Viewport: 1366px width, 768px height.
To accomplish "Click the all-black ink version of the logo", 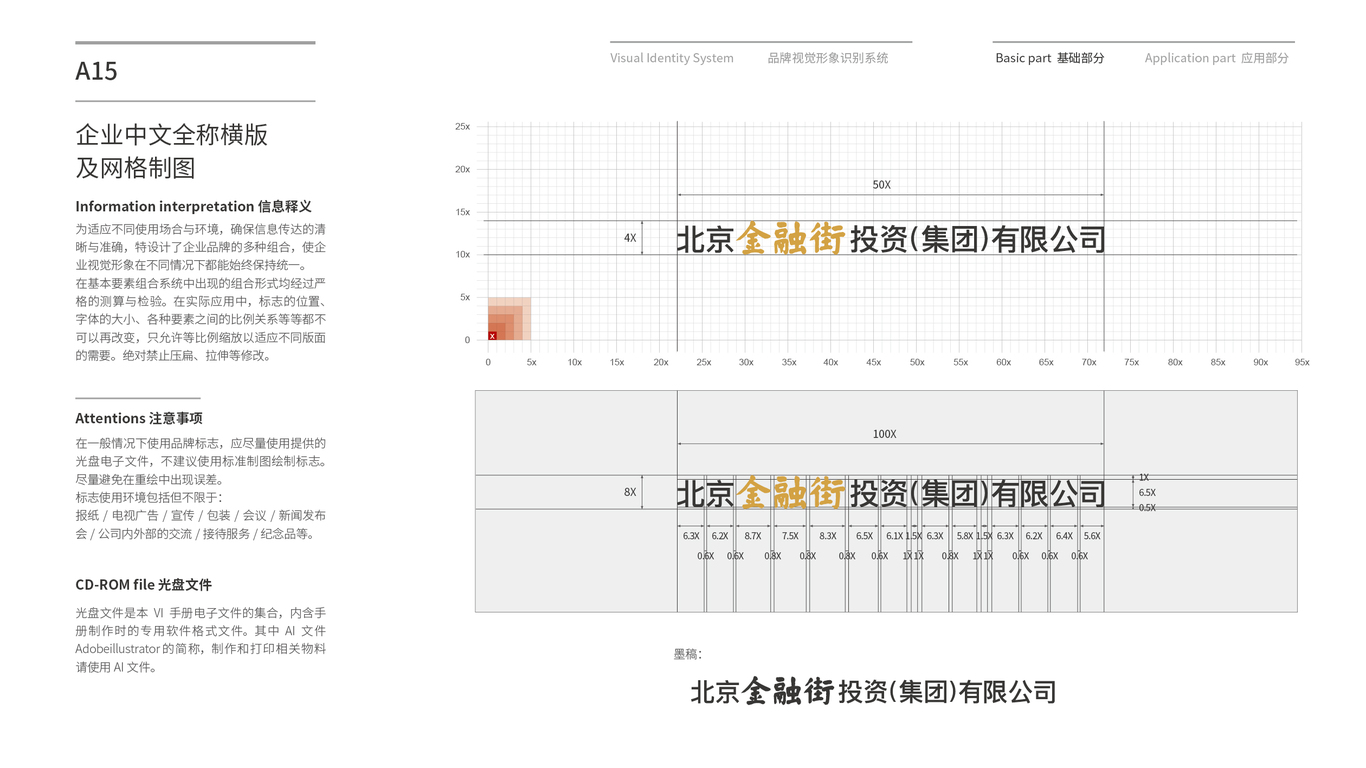I will coord(873,691).
